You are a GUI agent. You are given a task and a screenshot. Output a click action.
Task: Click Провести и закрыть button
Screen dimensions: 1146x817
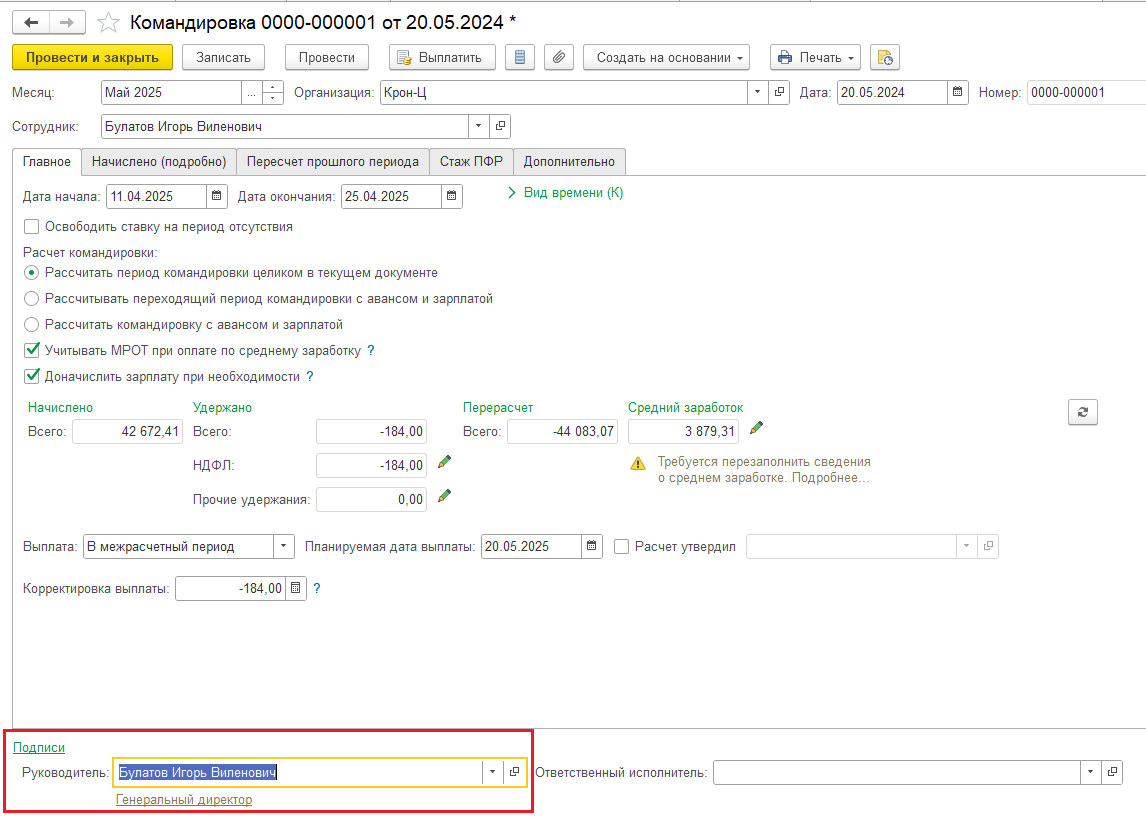point(92,57)
